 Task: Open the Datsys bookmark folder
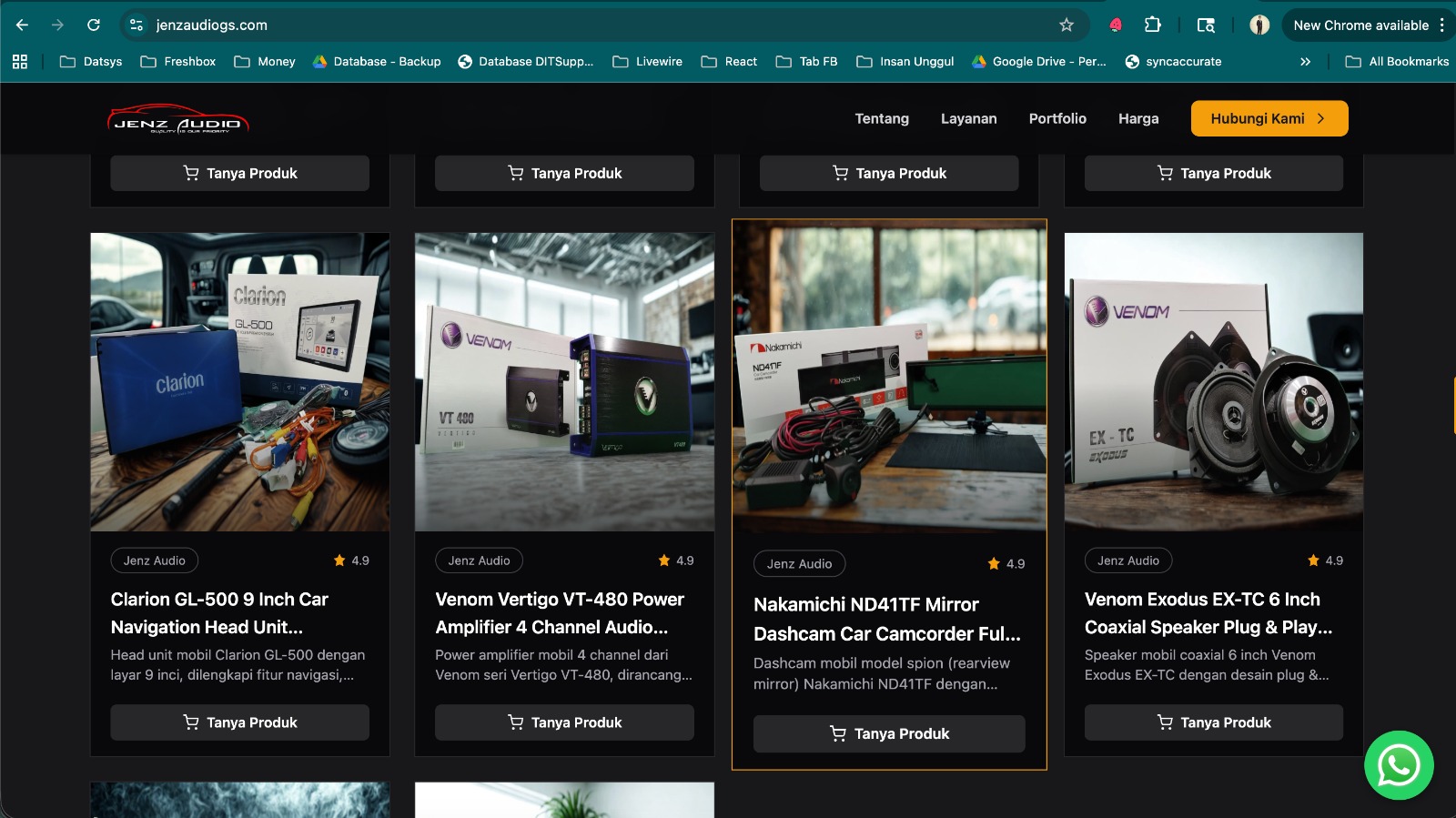tap(91, 62)
